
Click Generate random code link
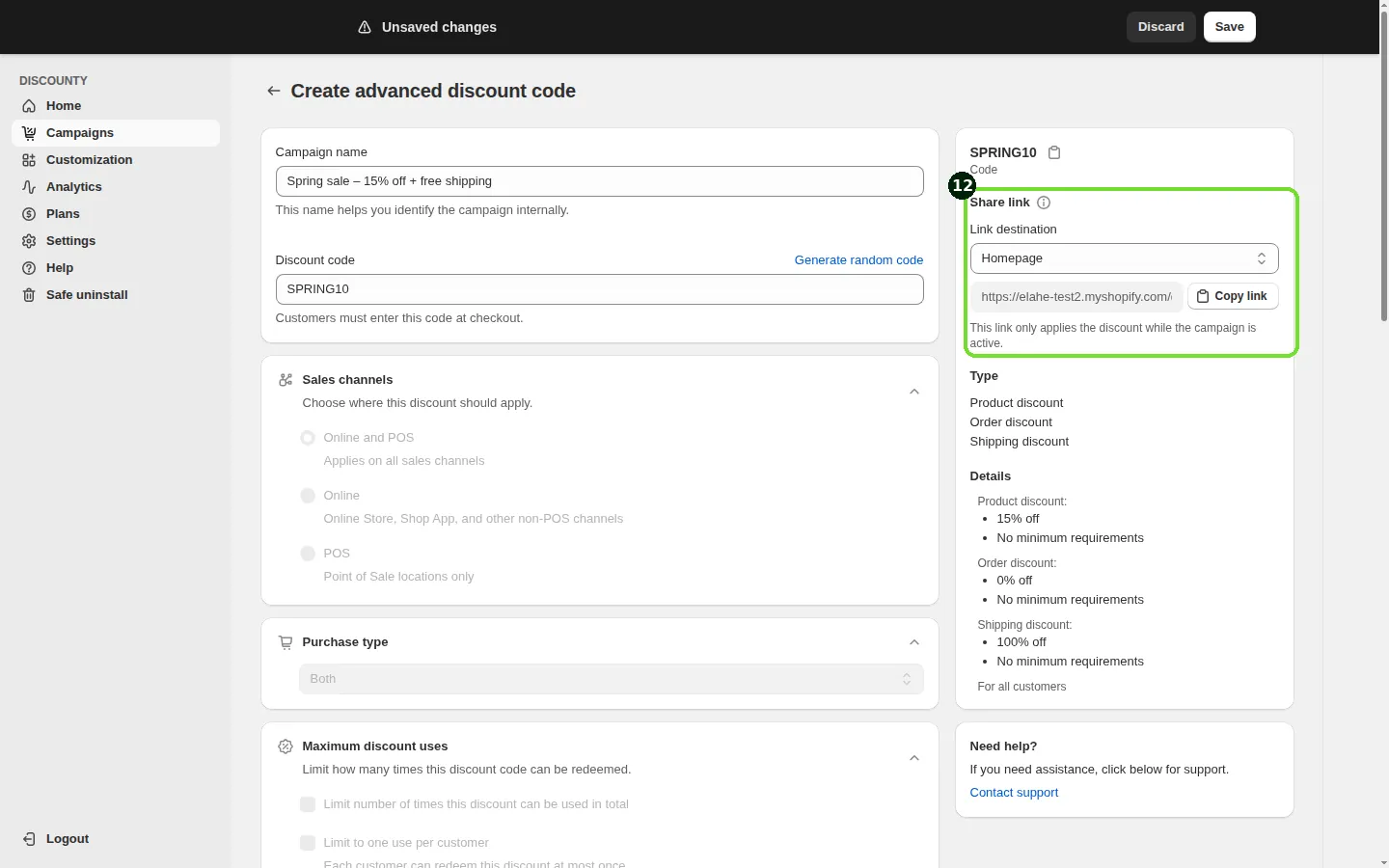(858, 260)
